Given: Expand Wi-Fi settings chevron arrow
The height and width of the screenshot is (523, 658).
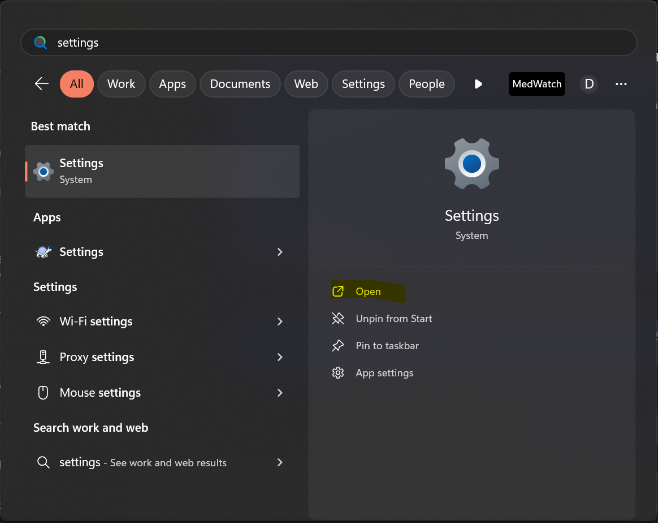Looking at the screenshot, I should coord(280,322).
